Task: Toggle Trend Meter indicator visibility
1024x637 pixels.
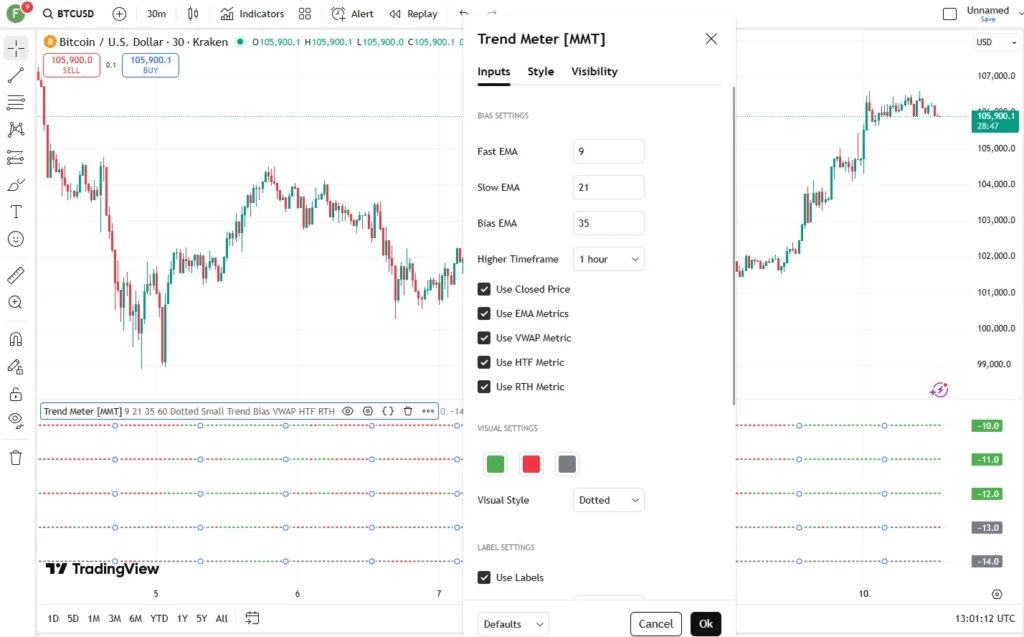Action: coord(348,411)
